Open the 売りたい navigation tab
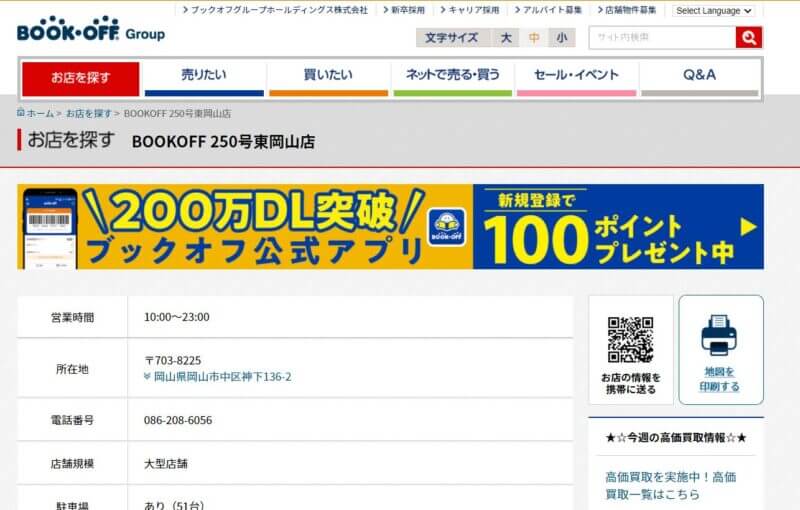 pyautogui.click(x=204, y=79)
